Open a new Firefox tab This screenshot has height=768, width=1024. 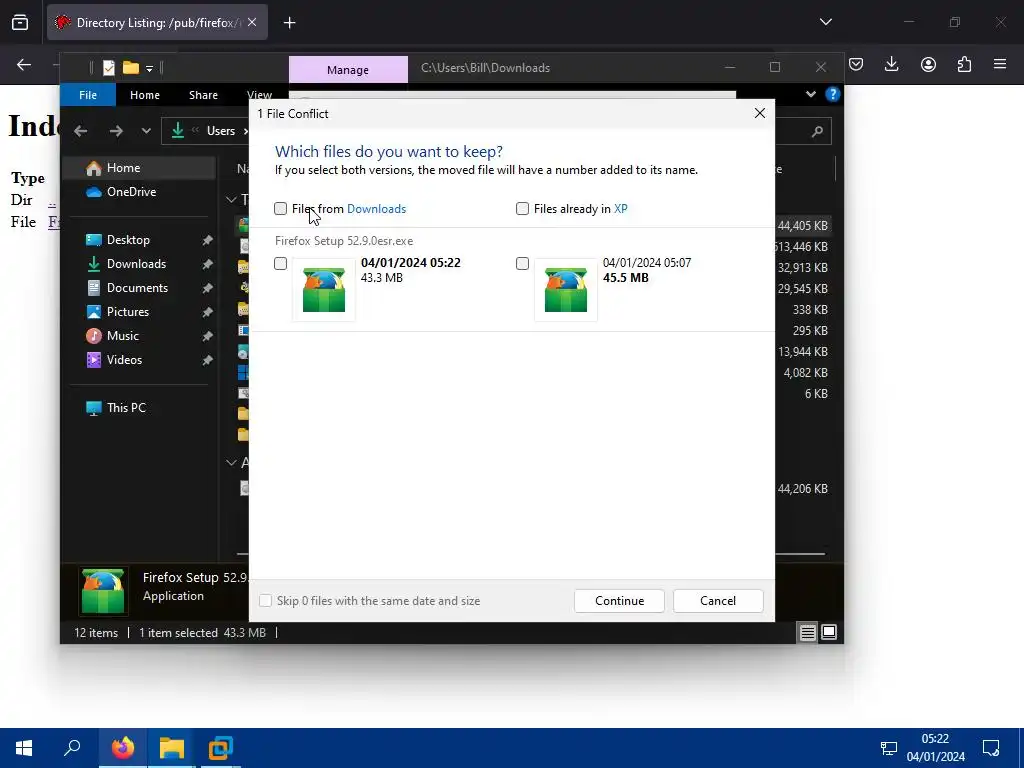tap(289, 23)
